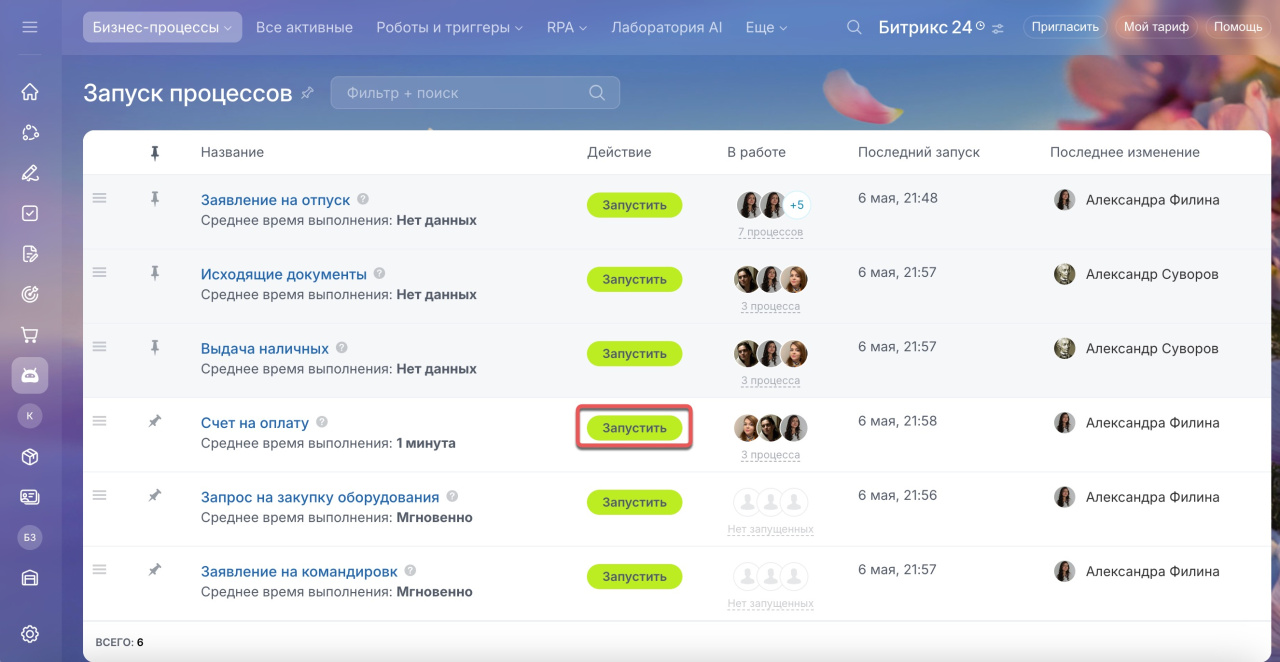The image size is (1280, 662).
Task: Open the home icon in sidebar
Action: 30,92
